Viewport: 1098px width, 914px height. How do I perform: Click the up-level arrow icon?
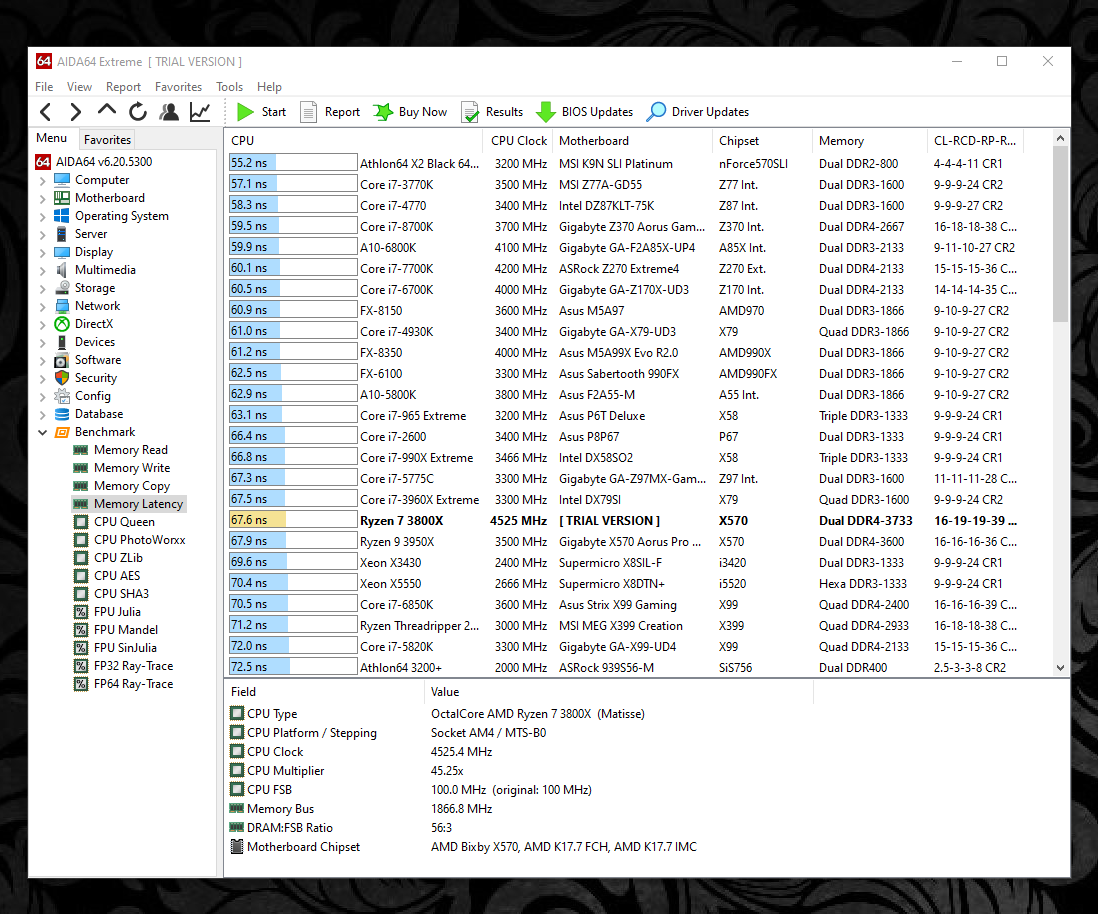(106, 110)
